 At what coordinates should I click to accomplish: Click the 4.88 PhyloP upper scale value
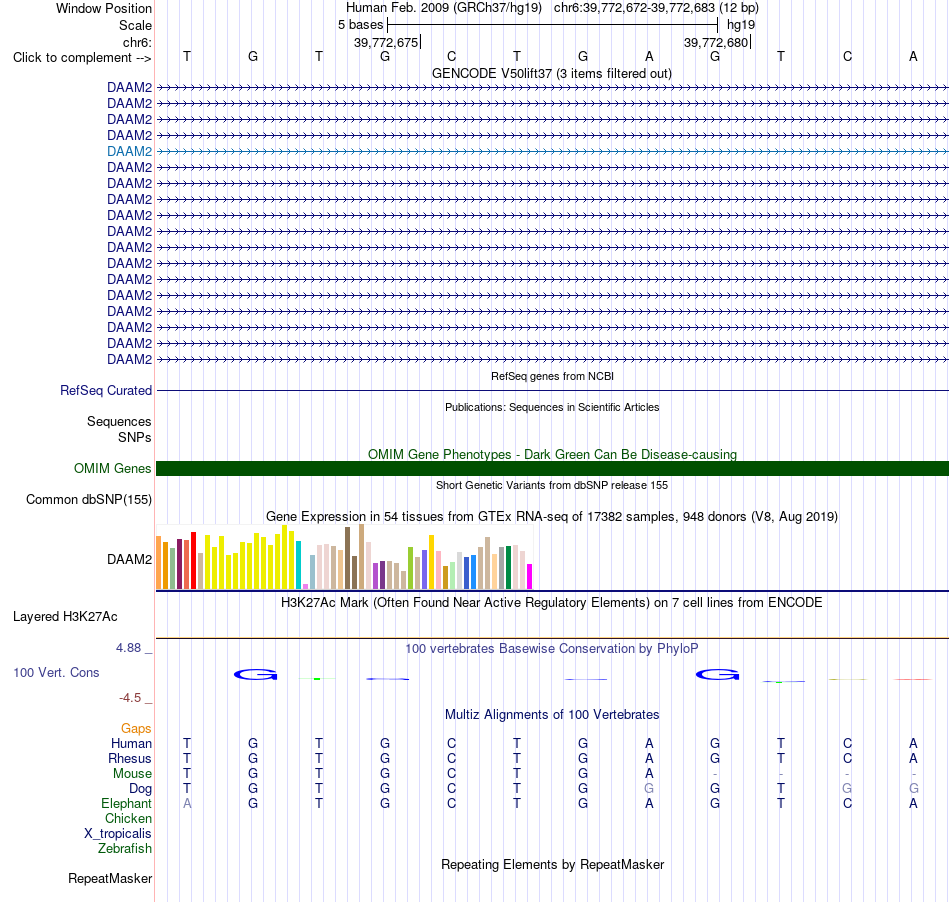click(x=128, y=648)
